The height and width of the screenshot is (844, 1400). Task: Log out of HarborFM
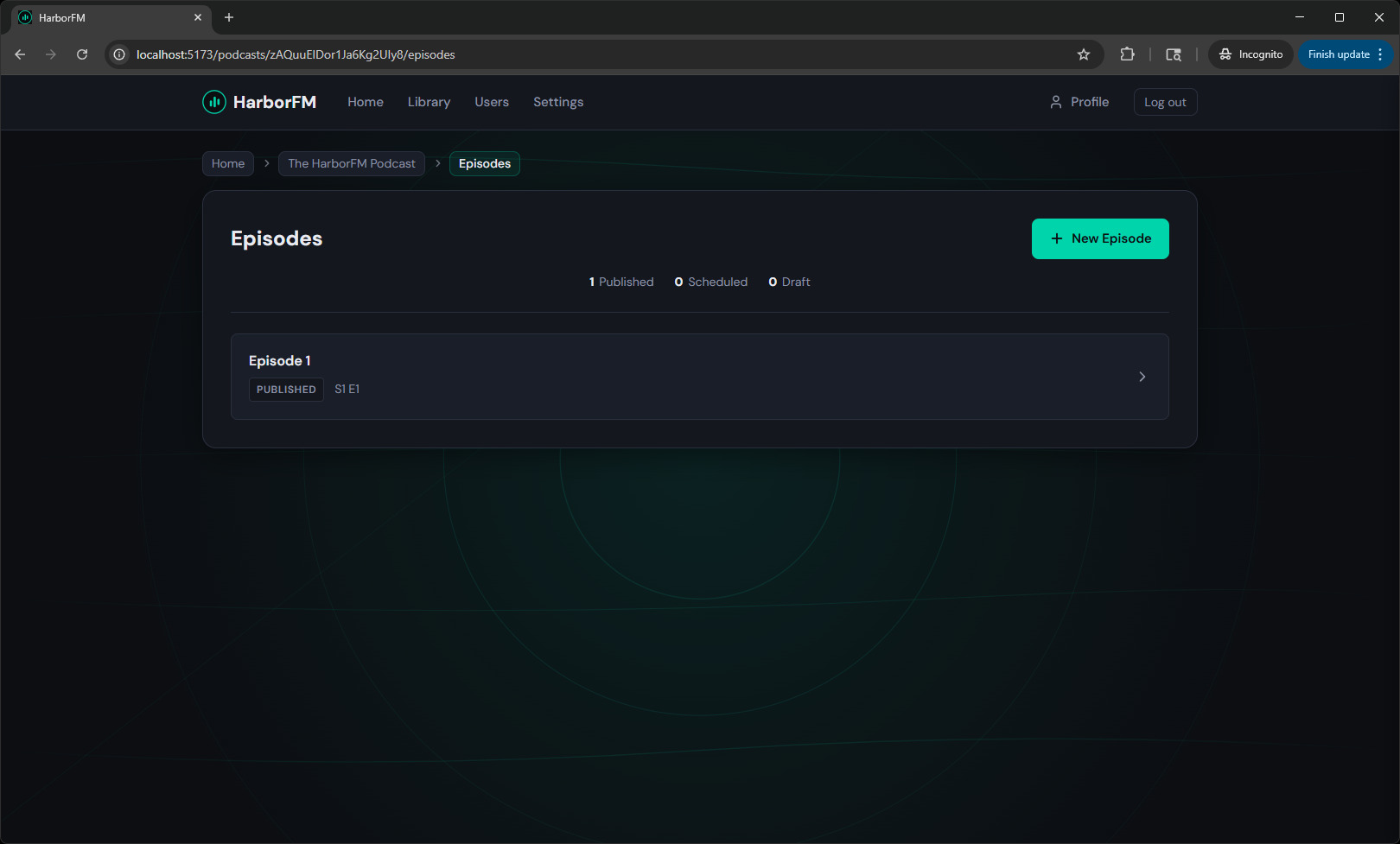[1164, 102]
